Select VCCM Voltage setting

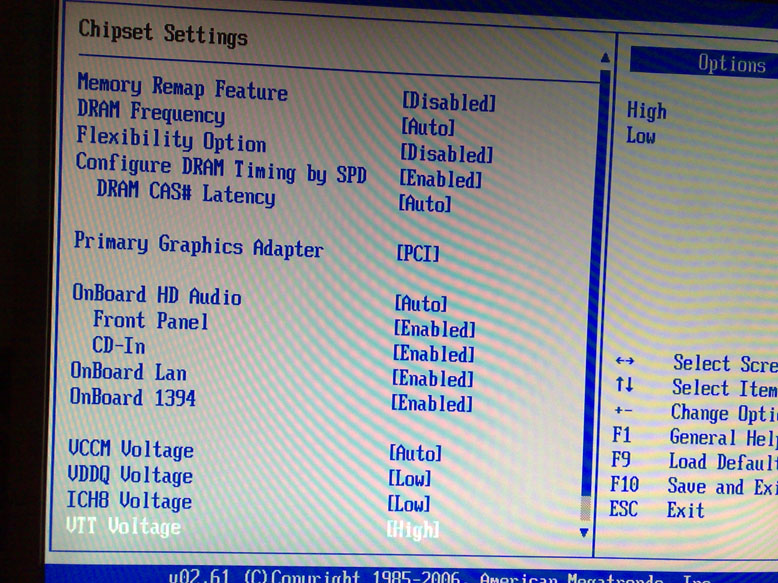click(131, 450)
